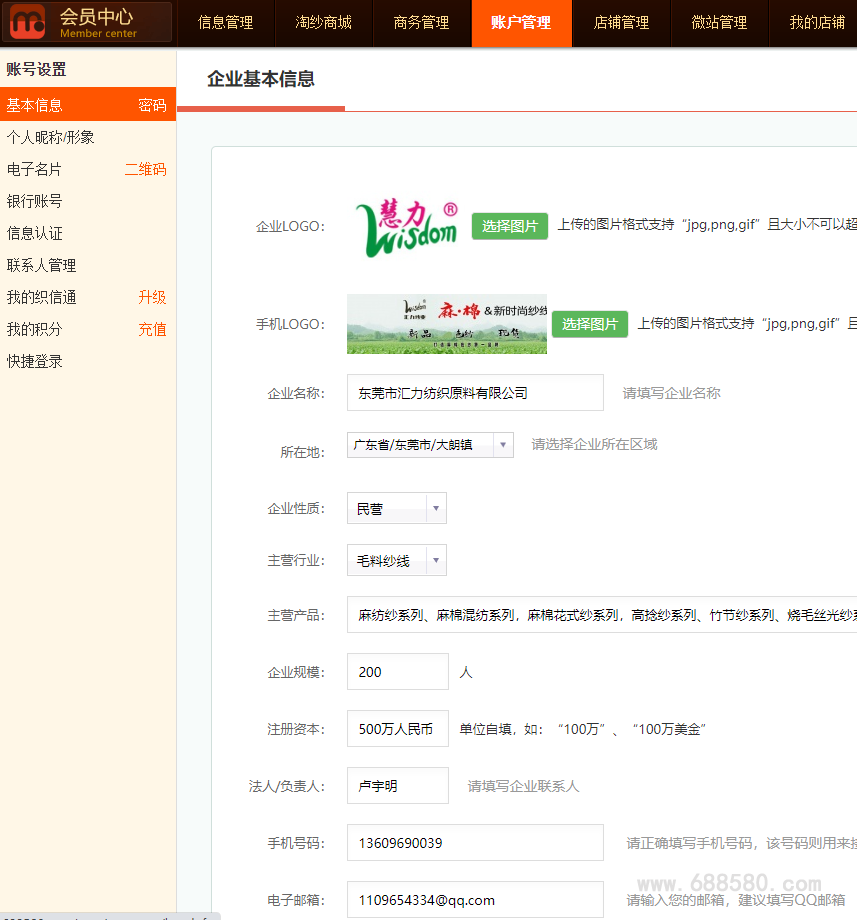Go to 微站管理 tab
Viewport: 857px width, 920px height.
pos(718,23)
